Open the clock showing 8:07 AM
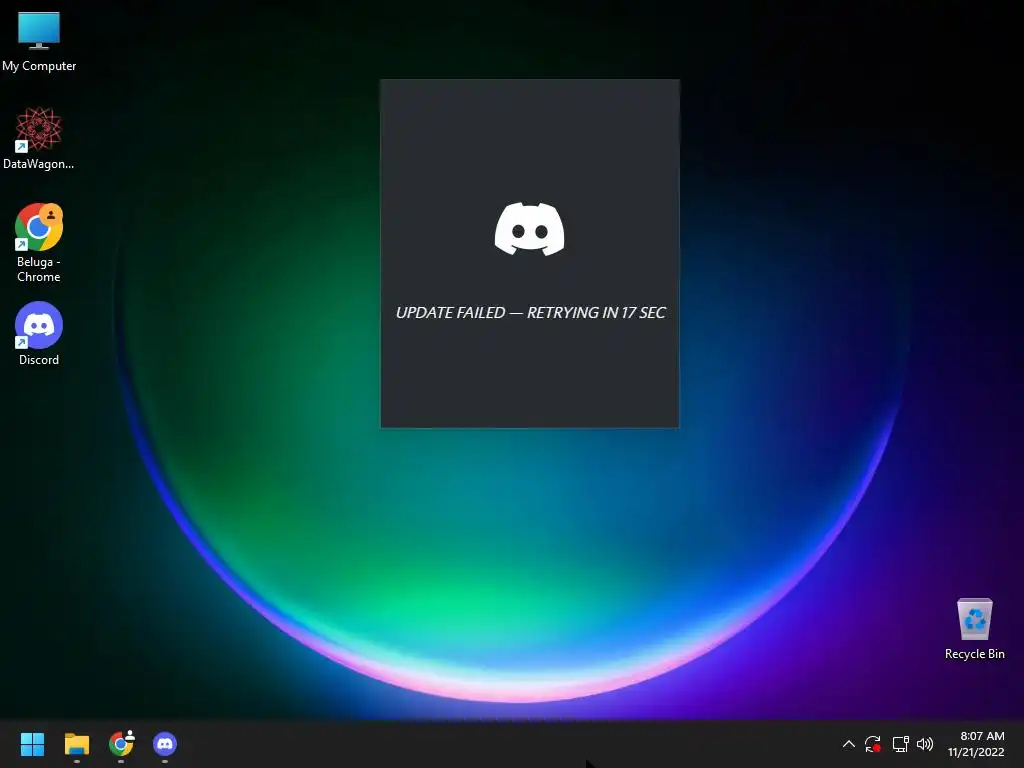 (982, 736)
